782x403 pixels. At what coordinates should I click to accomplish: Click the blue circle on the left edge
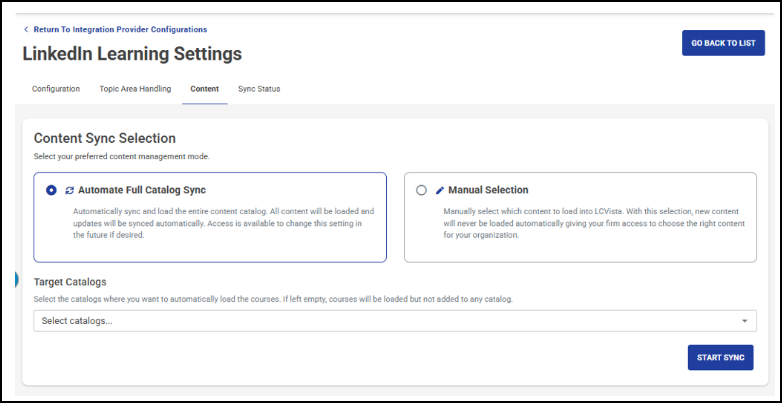click(17, 280)
